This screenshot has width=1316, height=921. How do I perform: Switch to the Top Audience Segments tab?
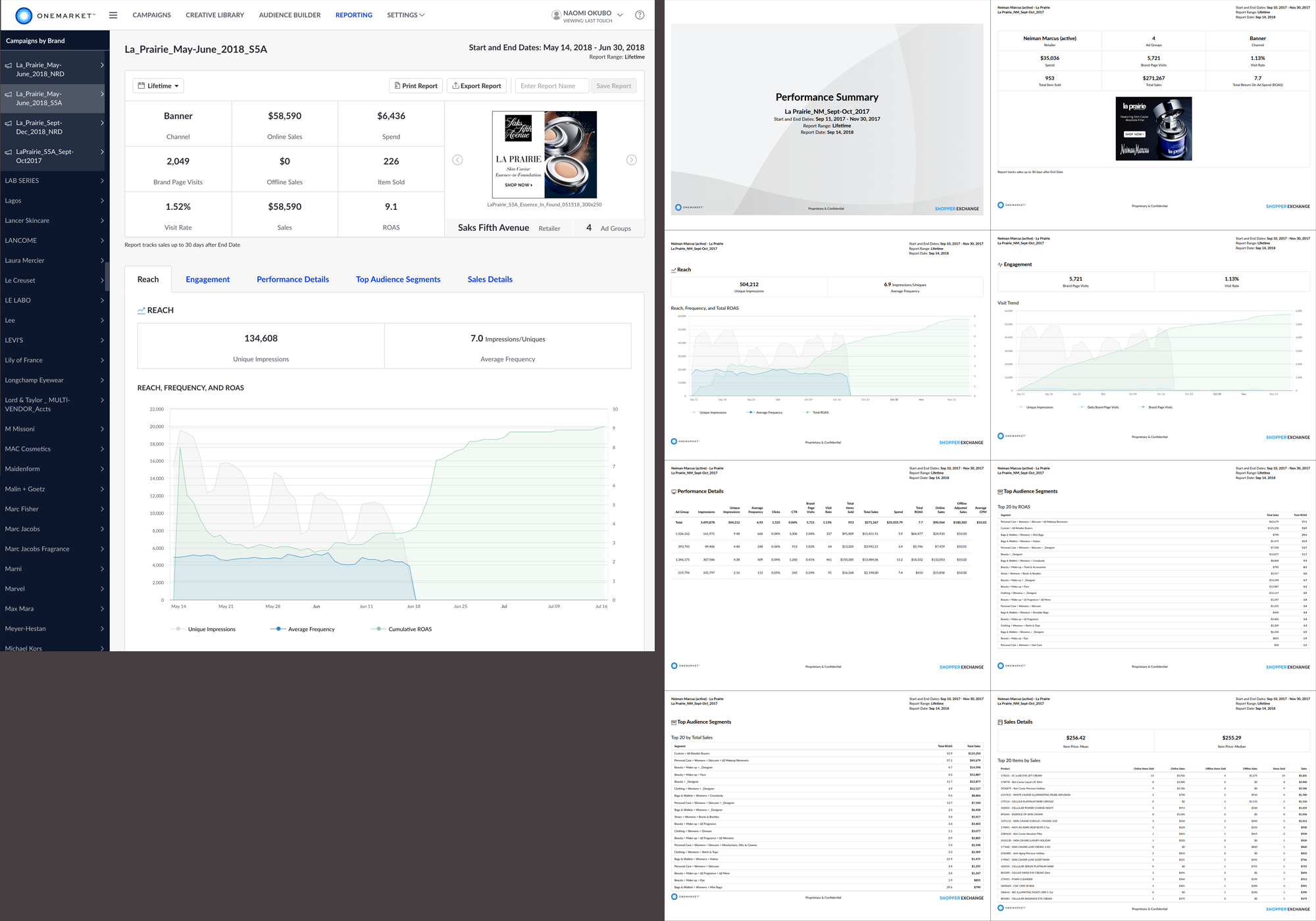click(398, 280)
